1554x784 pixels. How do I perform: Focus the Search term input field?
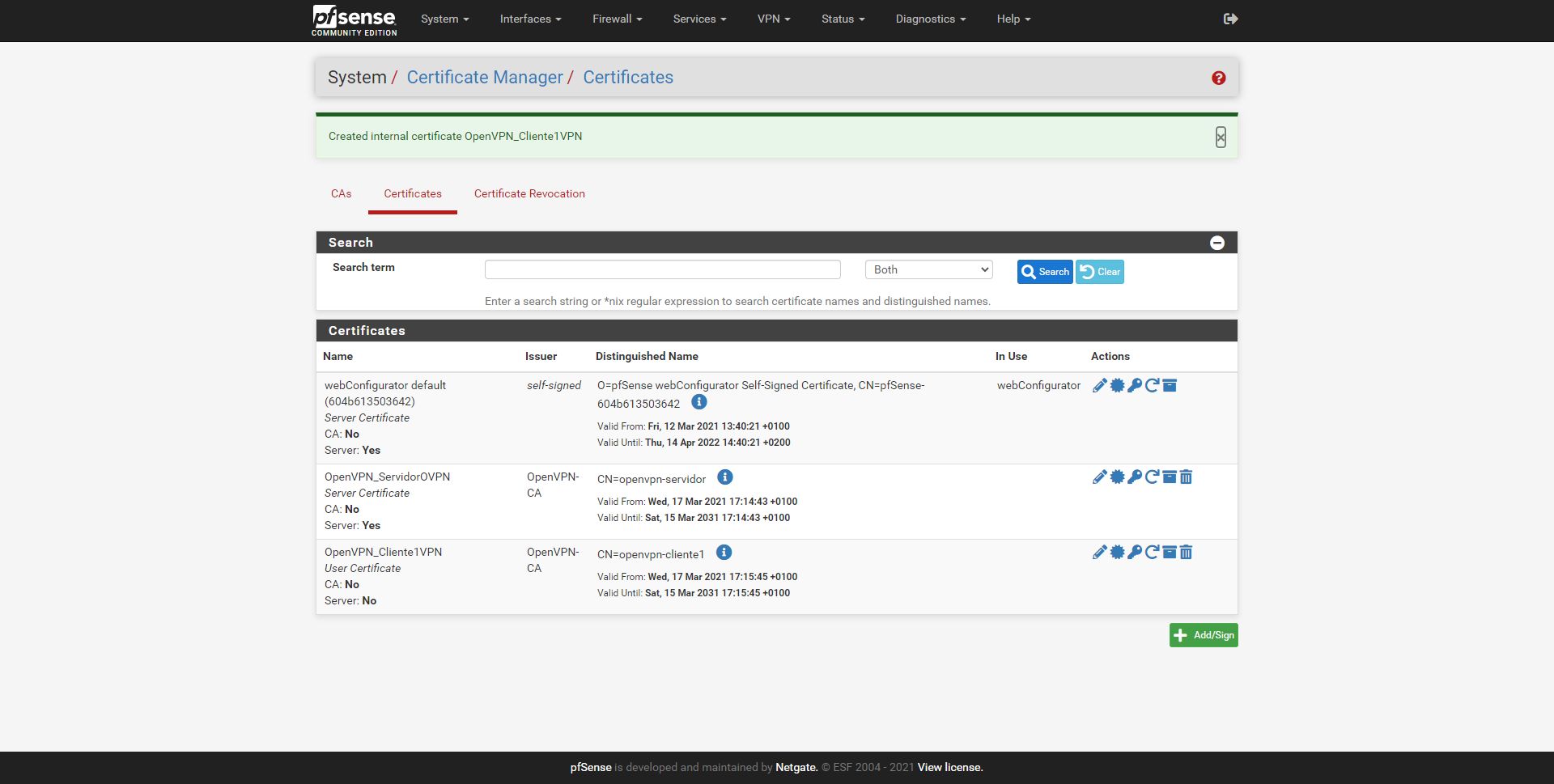(663, 269)
